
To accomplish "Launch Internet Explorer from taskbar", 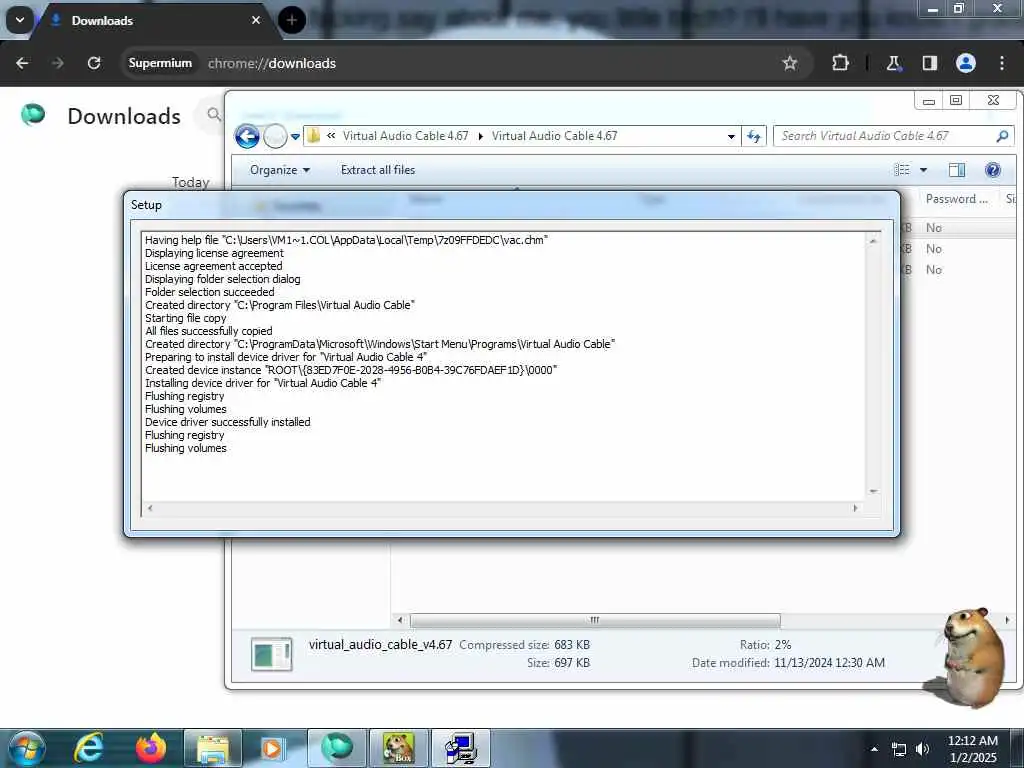I will pyautogui.click(x=89, y=748).
